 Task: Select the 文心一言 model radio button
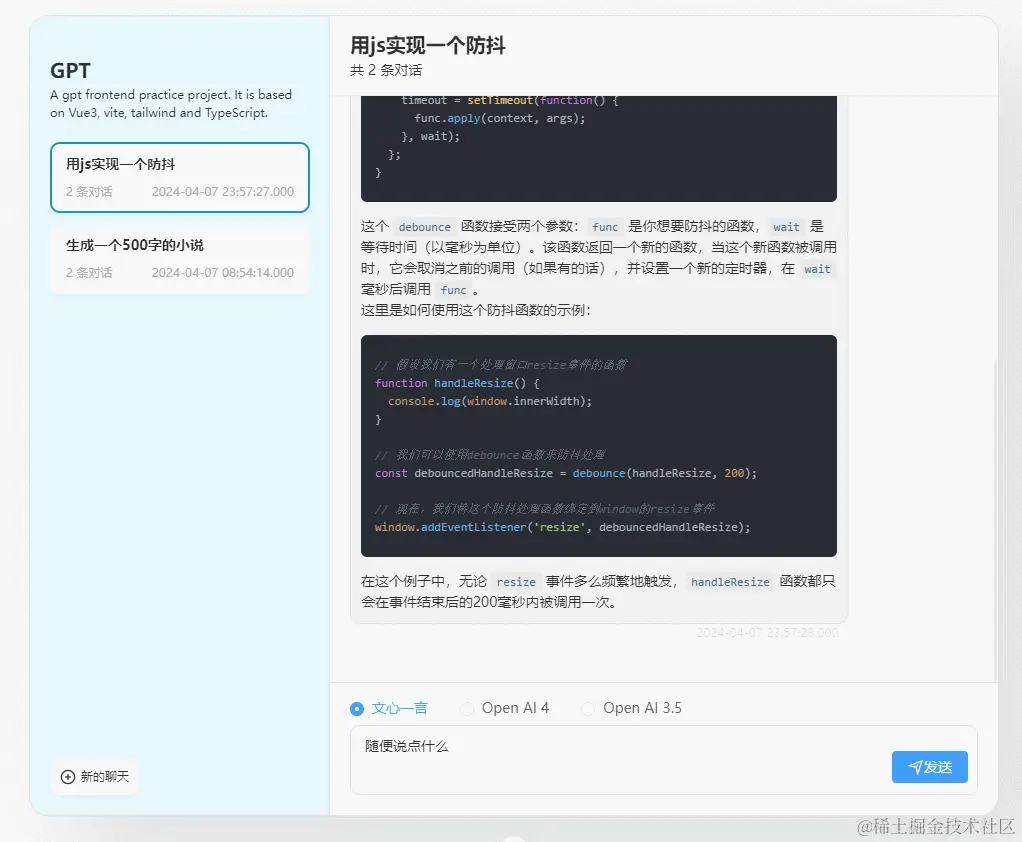coord(357,708)
